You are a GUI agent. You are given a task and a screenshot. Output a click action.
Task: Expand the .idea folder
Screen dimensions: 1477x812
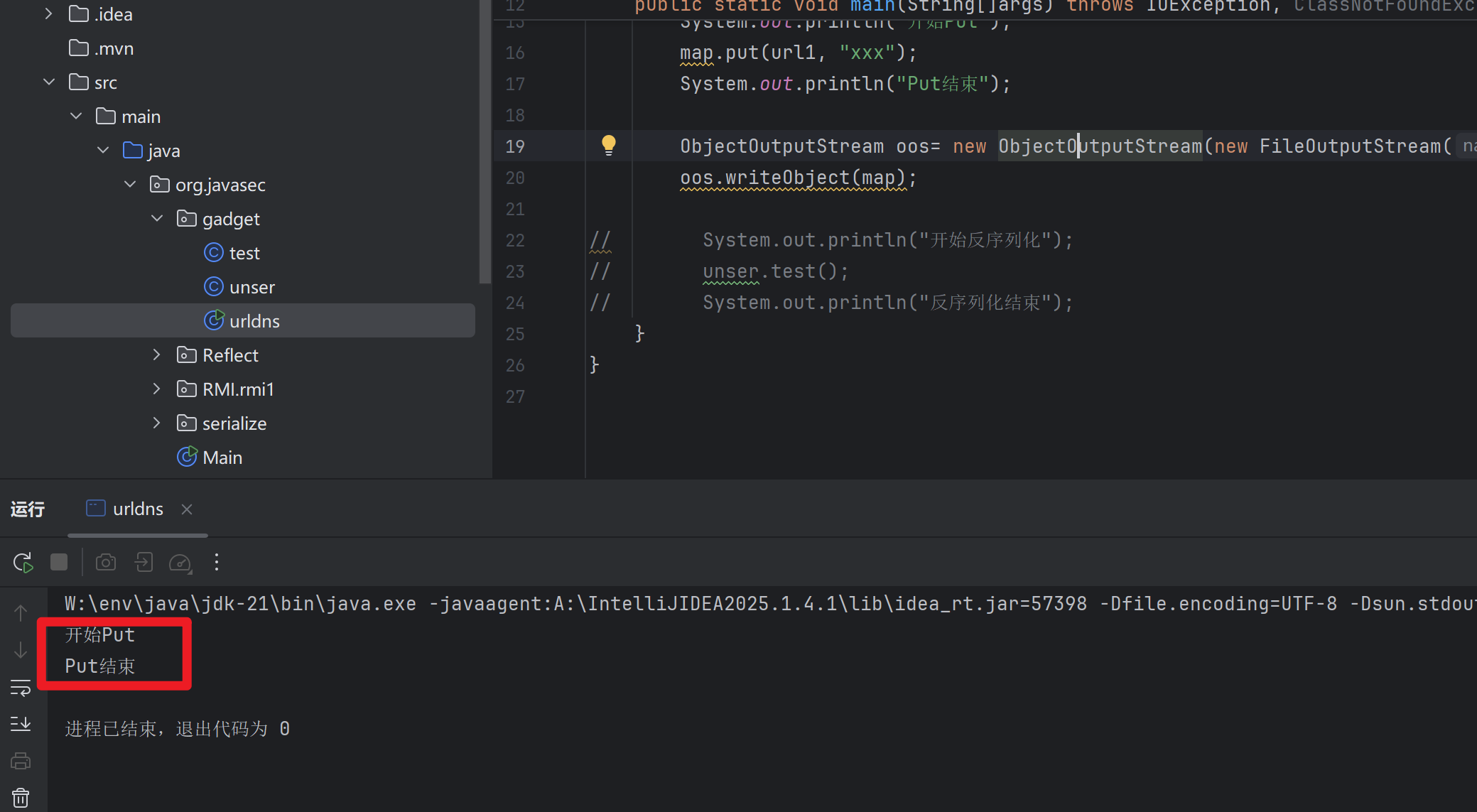(48, 14)
